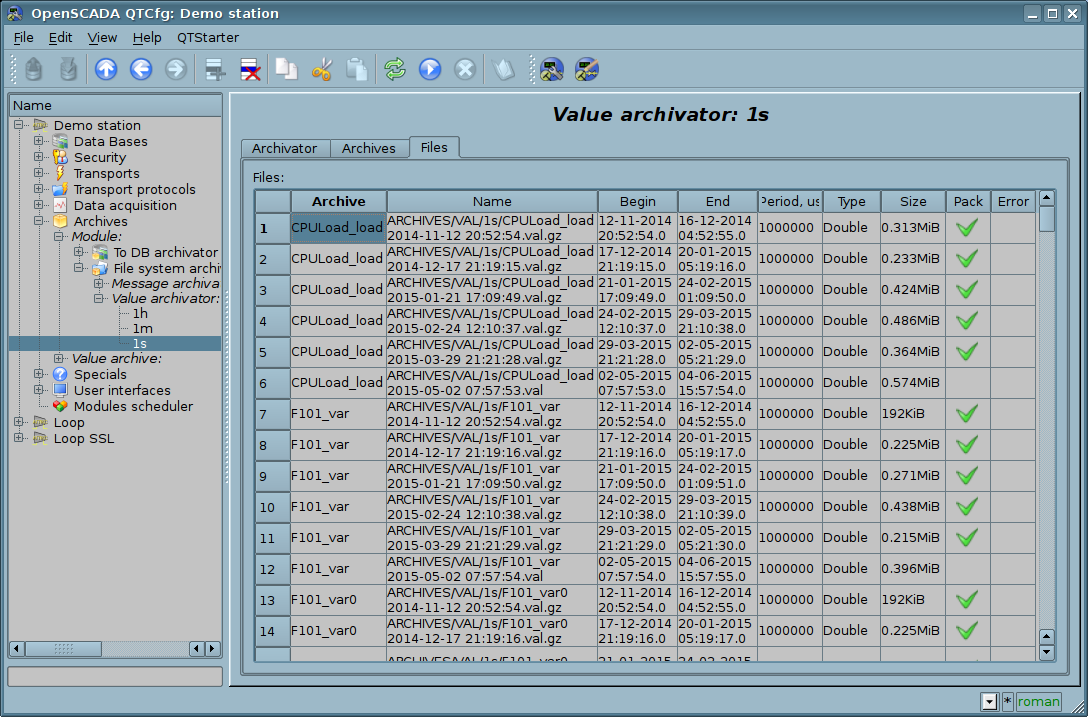
Task: Click the green refresh arrows icon
Action: (x=395, y=69)
